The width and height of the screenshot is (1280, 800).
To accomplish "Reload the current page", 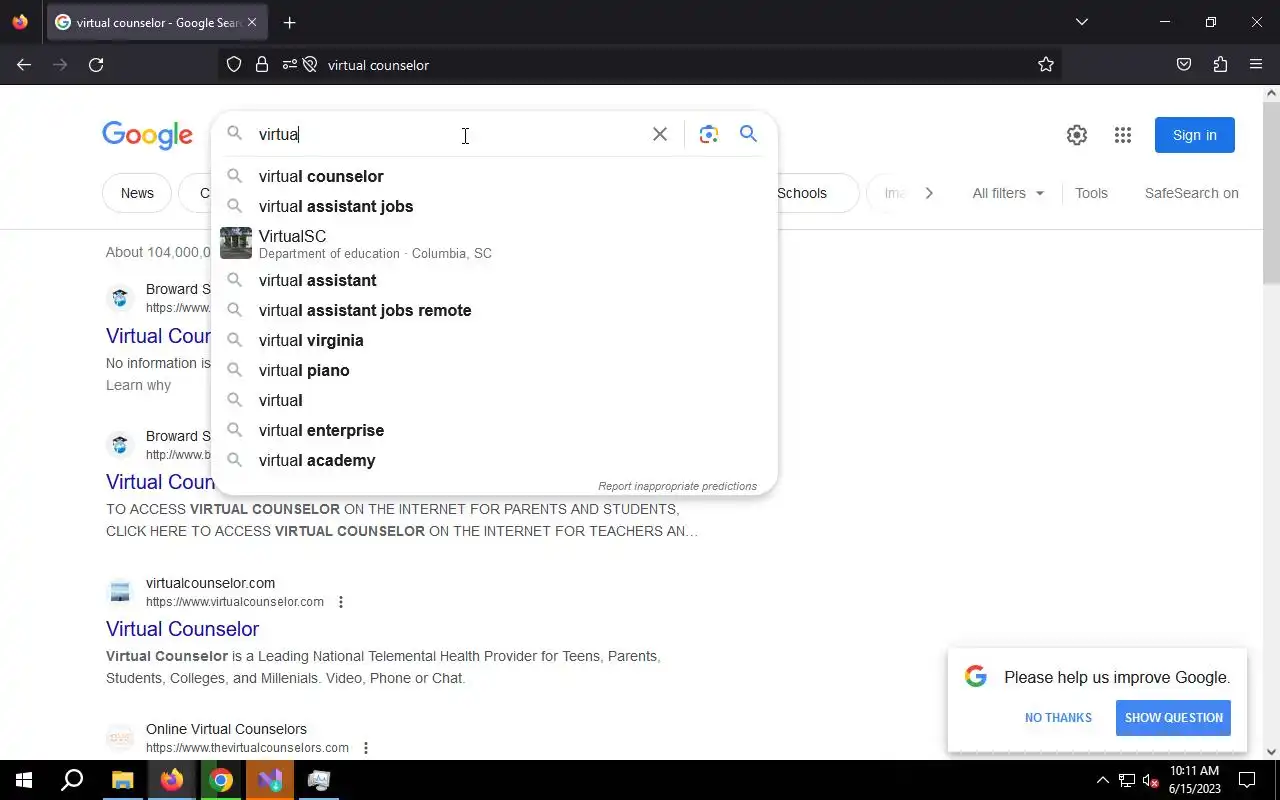I will (x=96, y=64).
